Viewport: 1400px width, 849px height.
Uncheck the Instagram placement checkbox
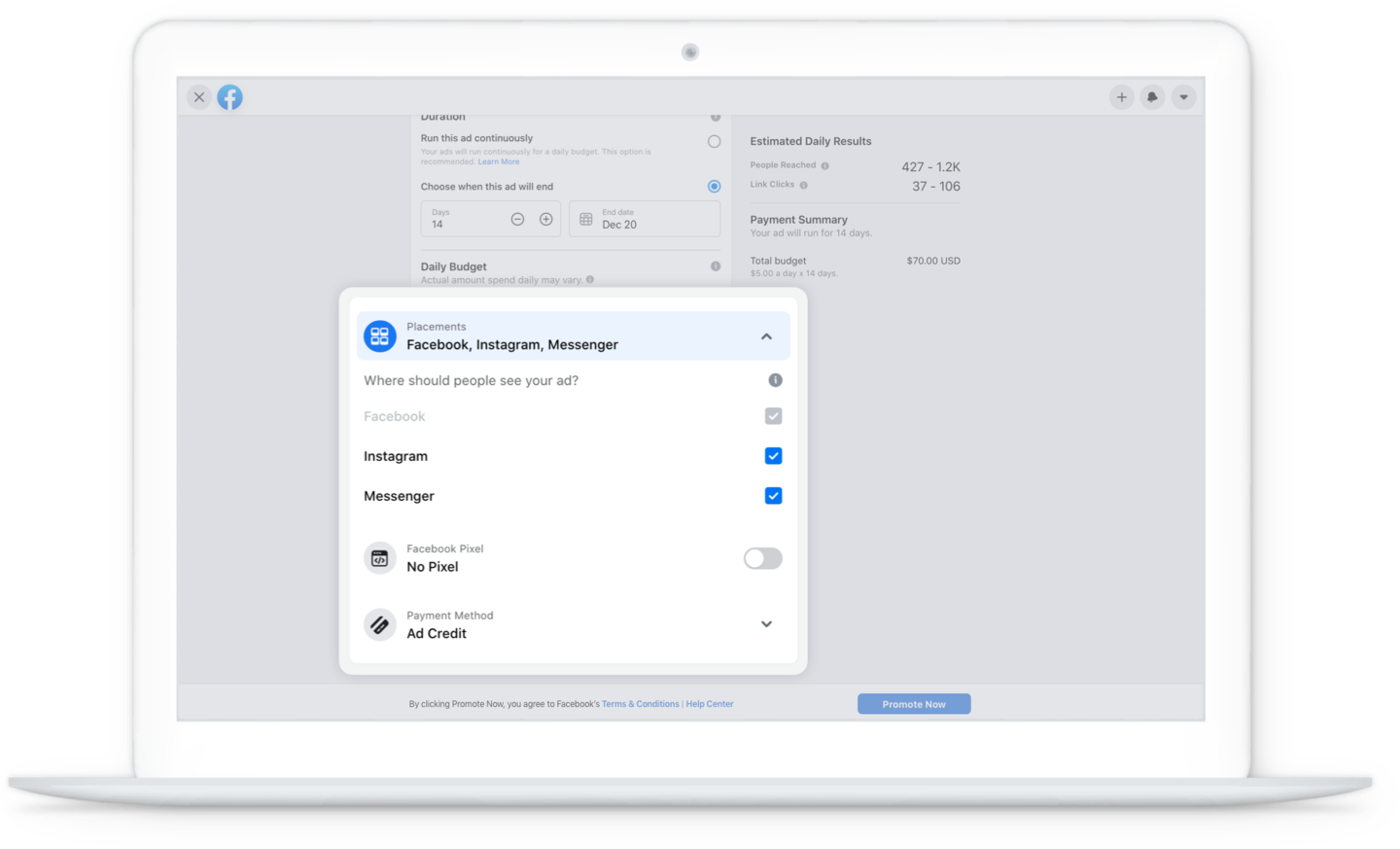[773, 456]
